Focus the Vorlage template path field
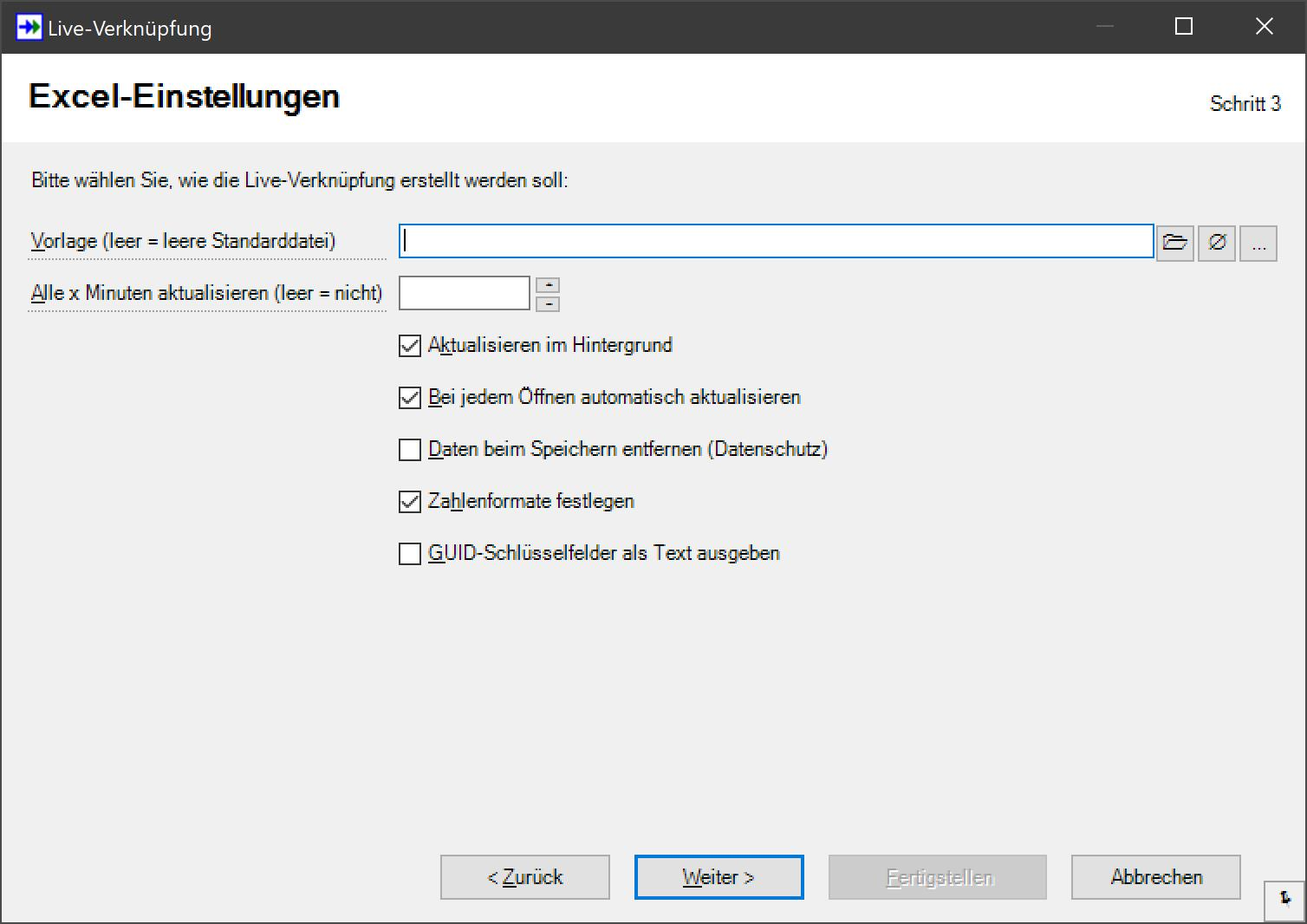1307x924 pixels. [777, 241]
